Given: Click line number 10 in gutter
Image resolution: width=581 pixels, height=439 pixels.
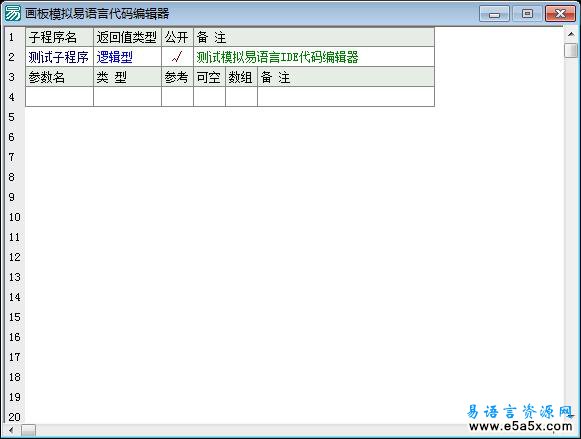Looking at the screenshot, I should click(x=15, y=217).
